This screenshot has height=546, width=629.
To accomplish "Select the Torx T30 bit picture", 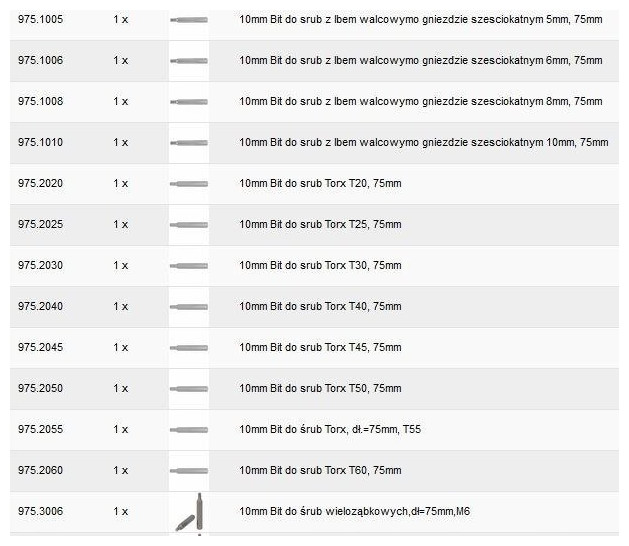I will tap(189, 266).
